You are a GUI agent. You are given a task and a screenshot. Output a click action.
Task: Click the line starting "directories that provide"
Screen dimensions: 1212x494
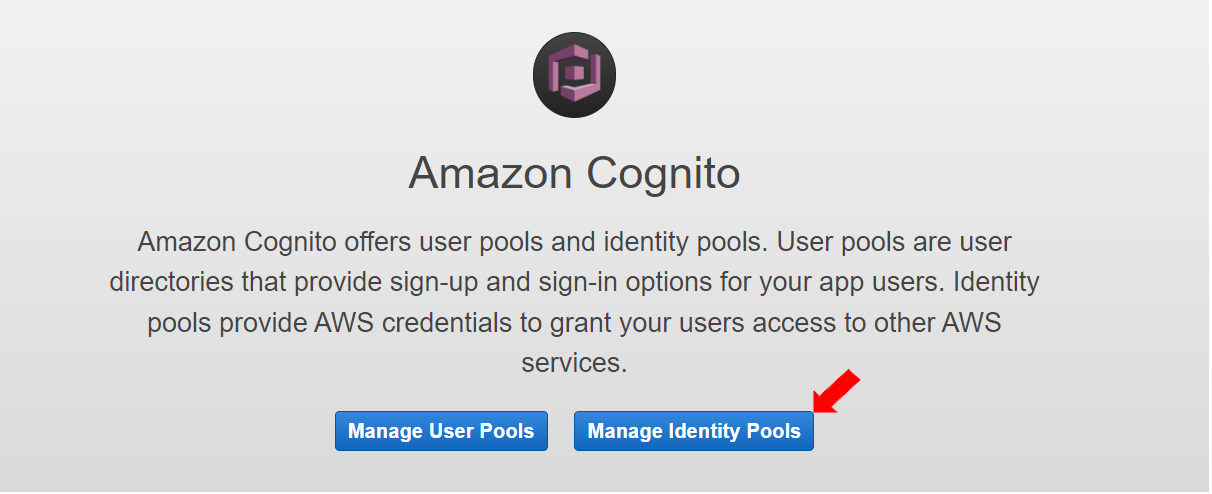(x=574, y=282)
